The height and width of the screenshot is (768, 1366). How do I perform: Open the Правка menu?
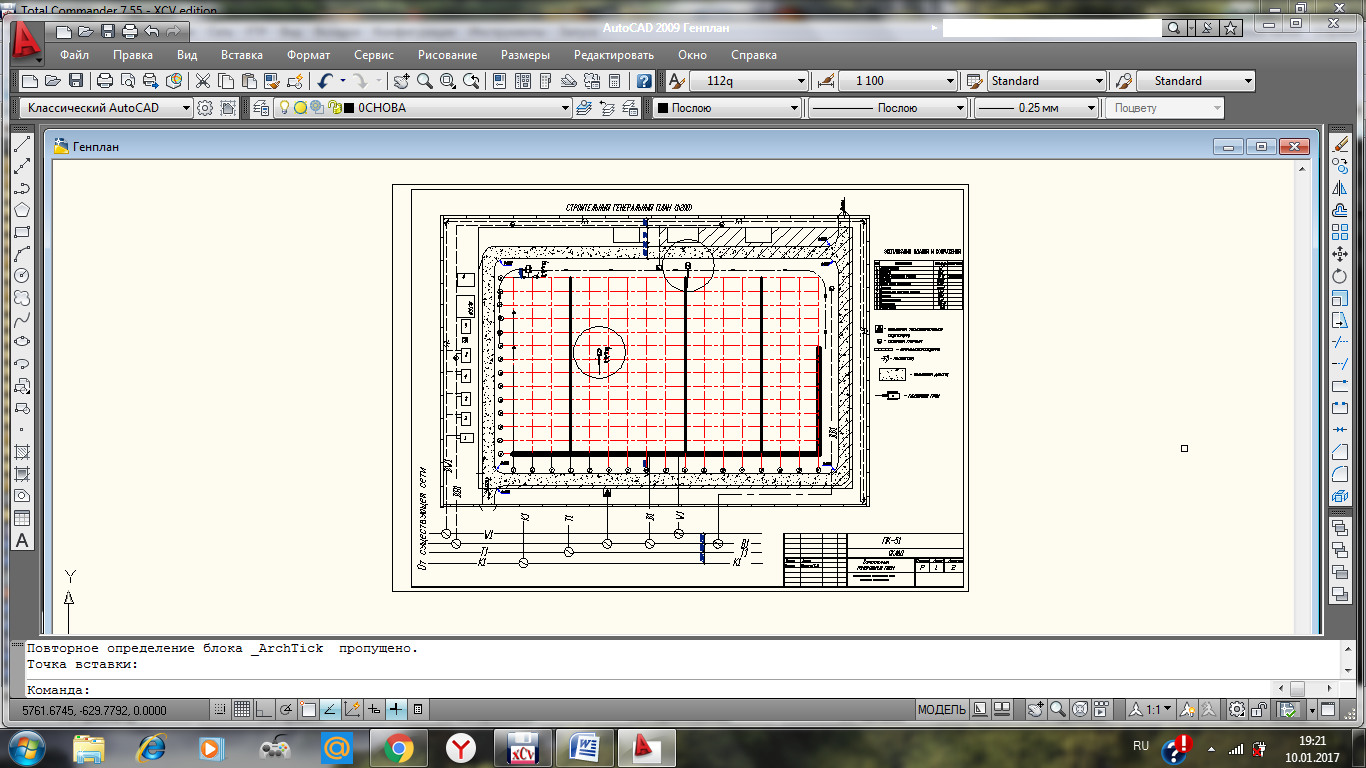(133, 55)
